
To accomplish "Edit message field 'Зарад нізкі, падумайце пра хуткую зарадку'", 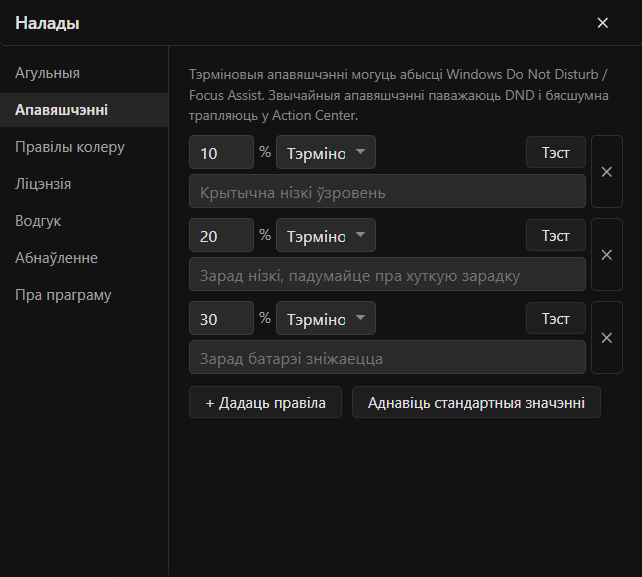I will [387, 274].
